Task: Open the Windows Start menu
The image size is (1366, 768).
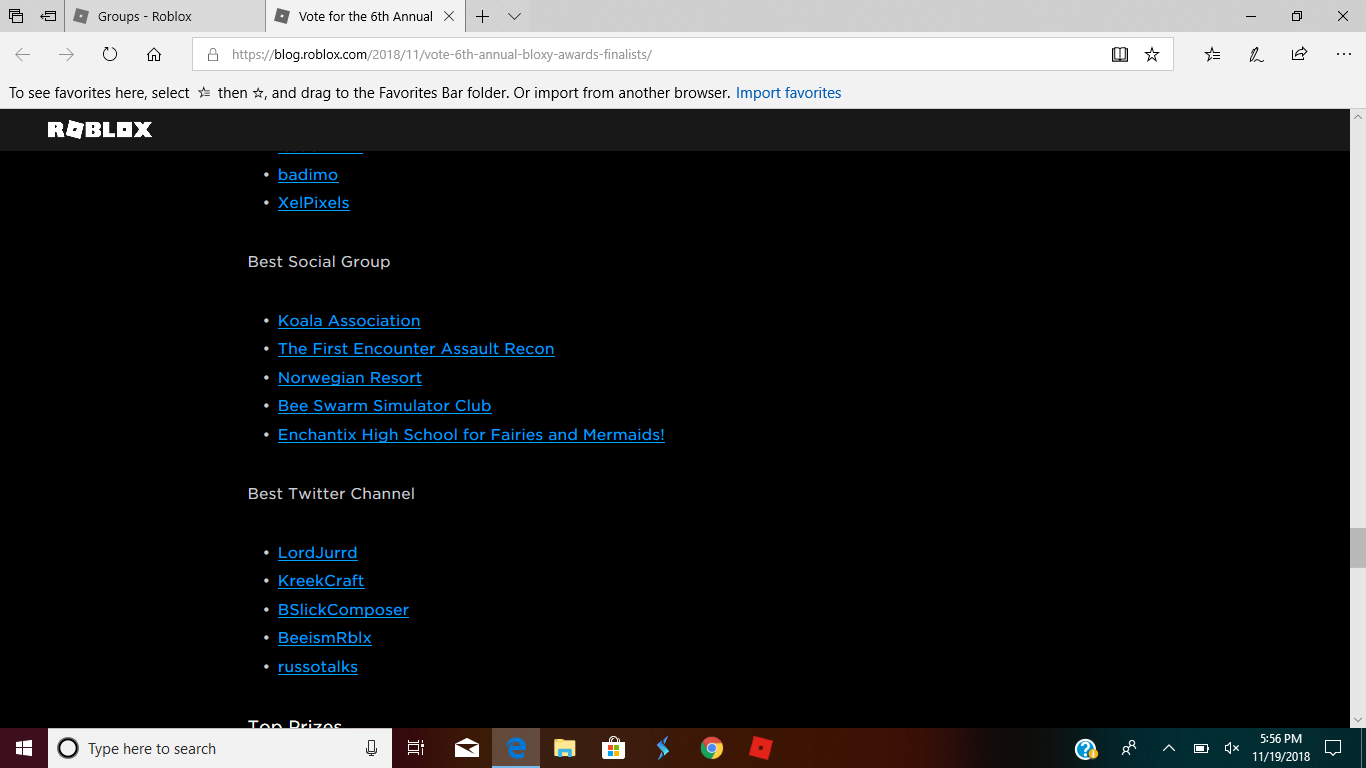Action: click(x=24, y=748)
